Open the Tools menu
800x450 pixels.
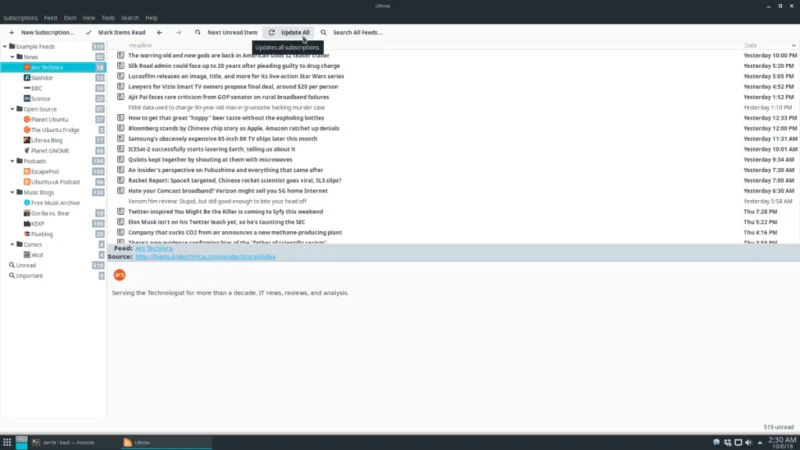coord(108,18)
